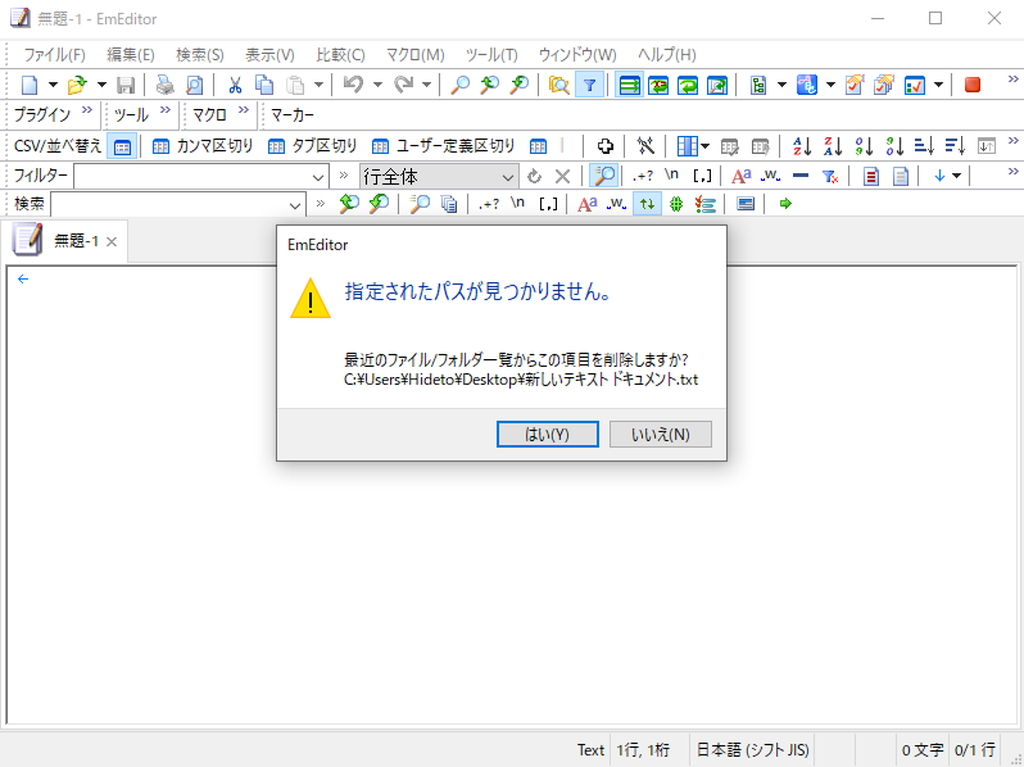1024x767 pixels.
Task: Click the いいえ(N) button in the dialog
Action: [660, 434]
